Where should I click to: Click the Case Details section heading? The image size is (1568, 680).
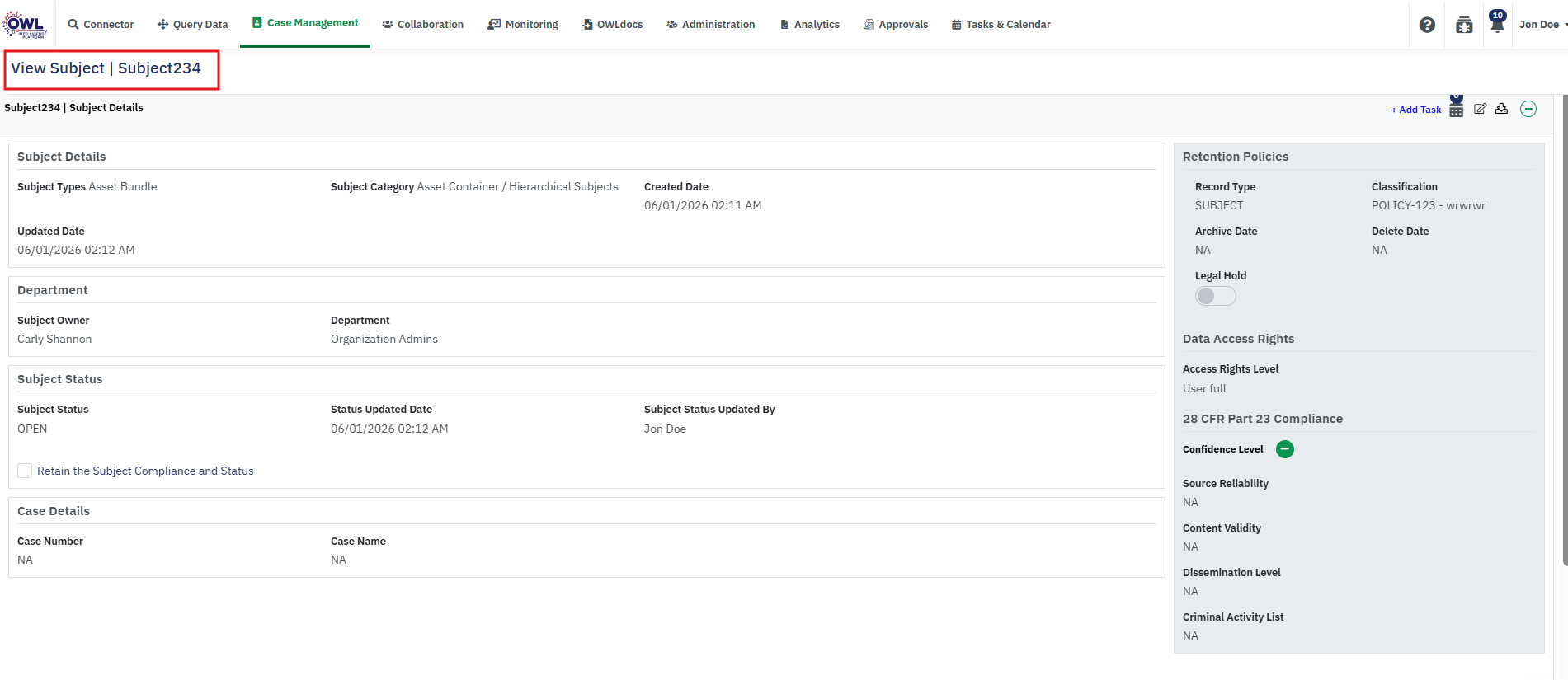[x=54, y=511]
